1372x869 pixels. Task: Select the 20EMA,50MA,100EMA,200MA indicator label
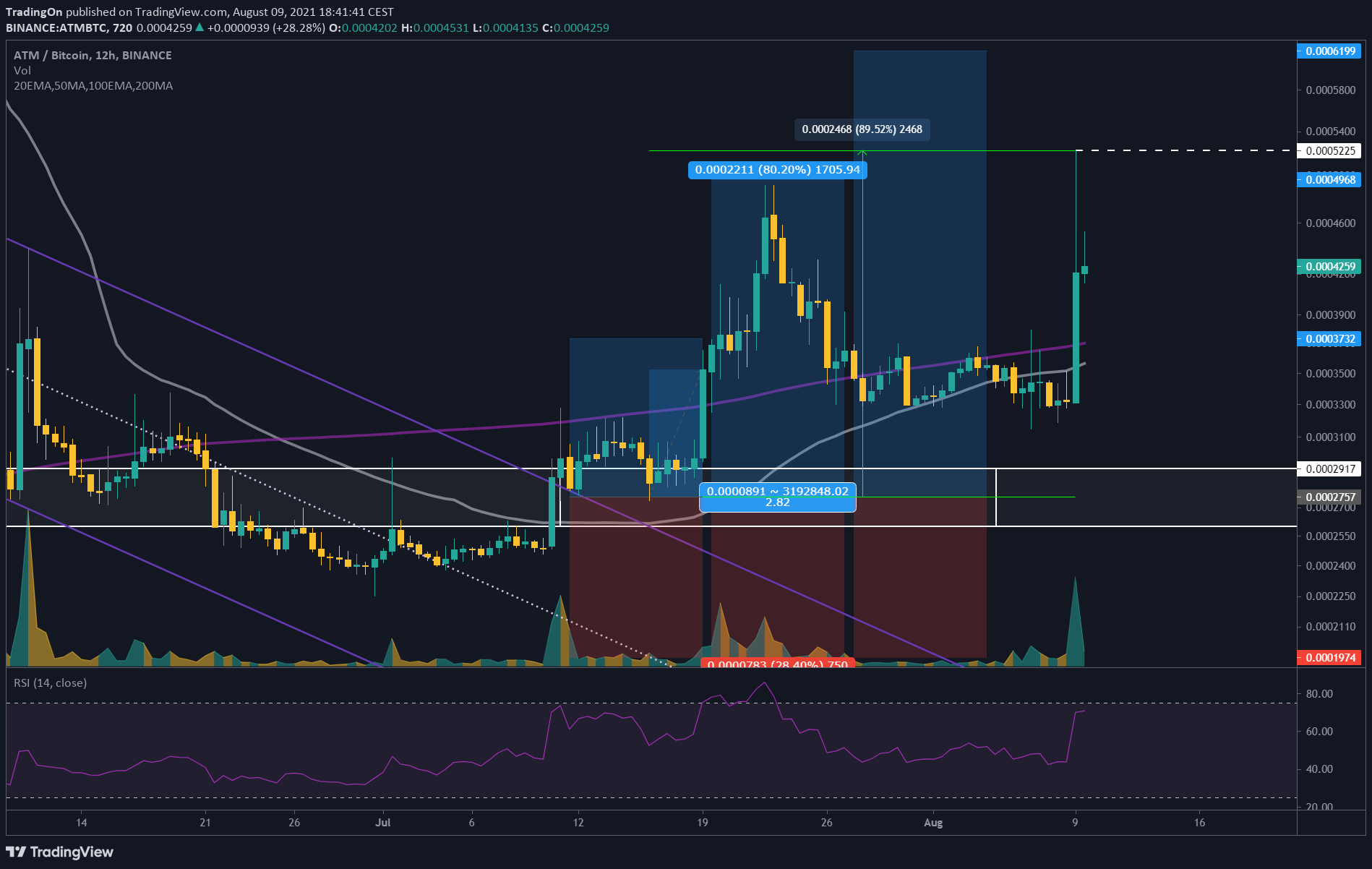pyautogui.click(x=93, y=86)
